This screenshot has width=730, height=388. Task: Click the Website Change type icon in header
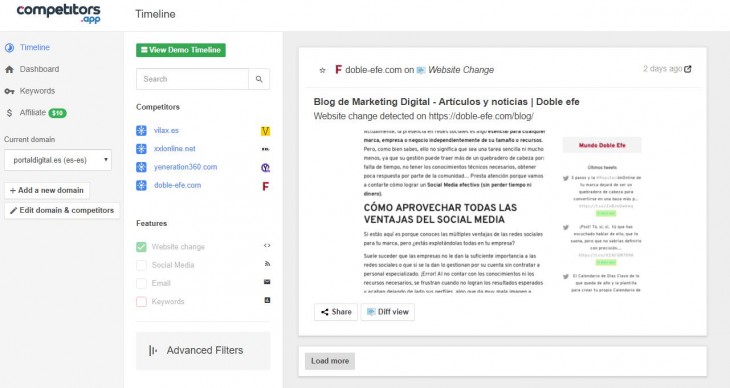pos(421,70)
